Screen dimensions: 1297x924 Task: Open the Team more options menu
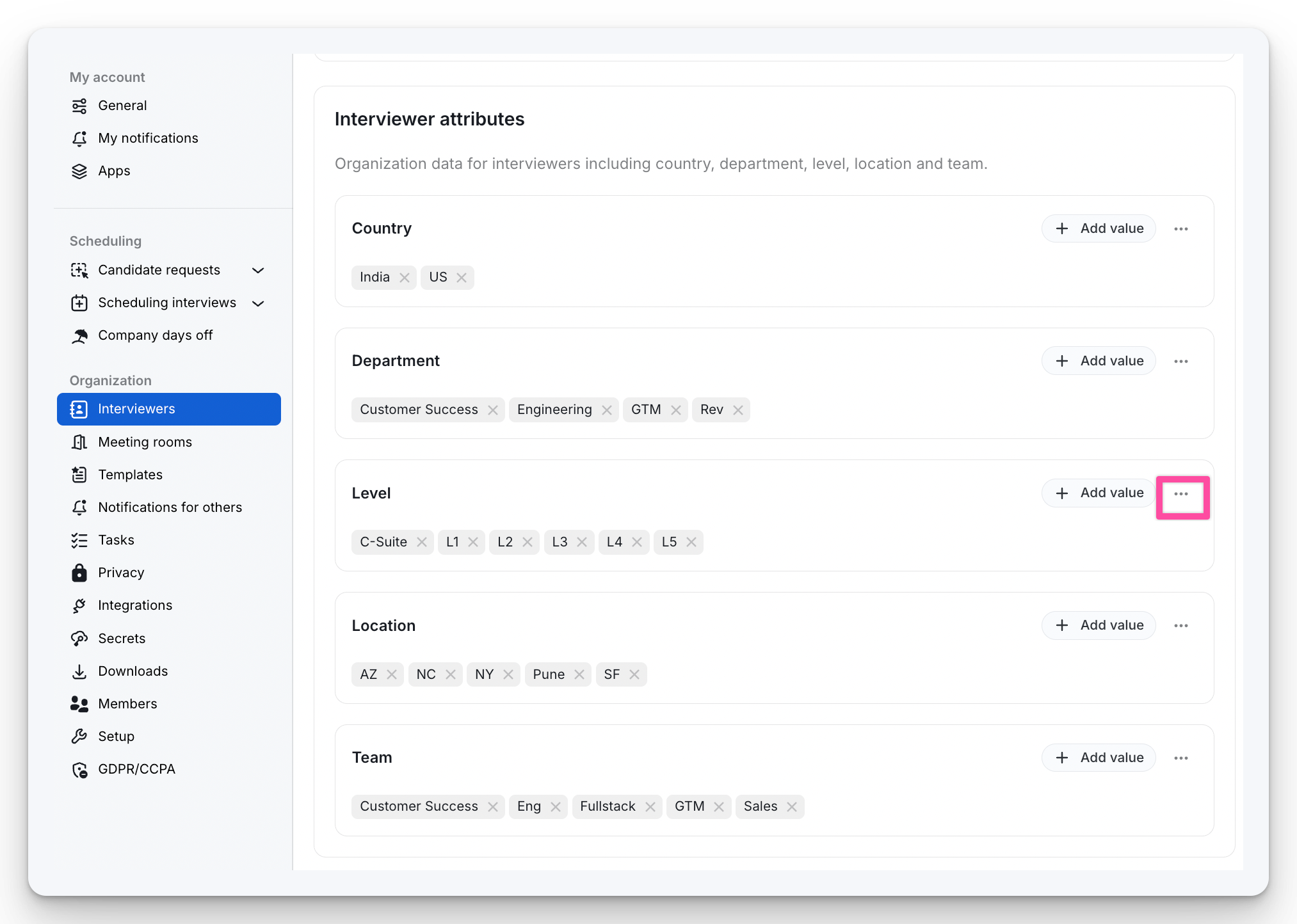point(1181,758)
